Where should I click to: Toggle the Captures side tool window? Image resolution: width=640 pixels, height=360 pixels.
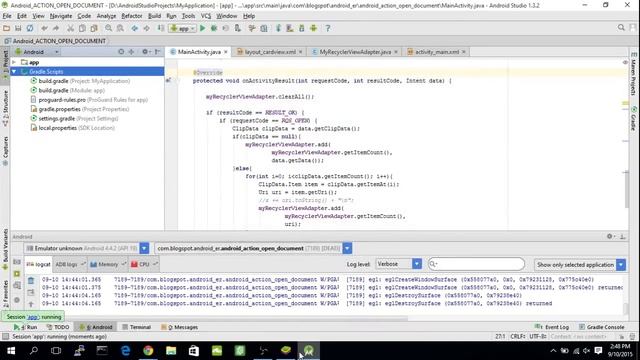click(x=5, y=151)
